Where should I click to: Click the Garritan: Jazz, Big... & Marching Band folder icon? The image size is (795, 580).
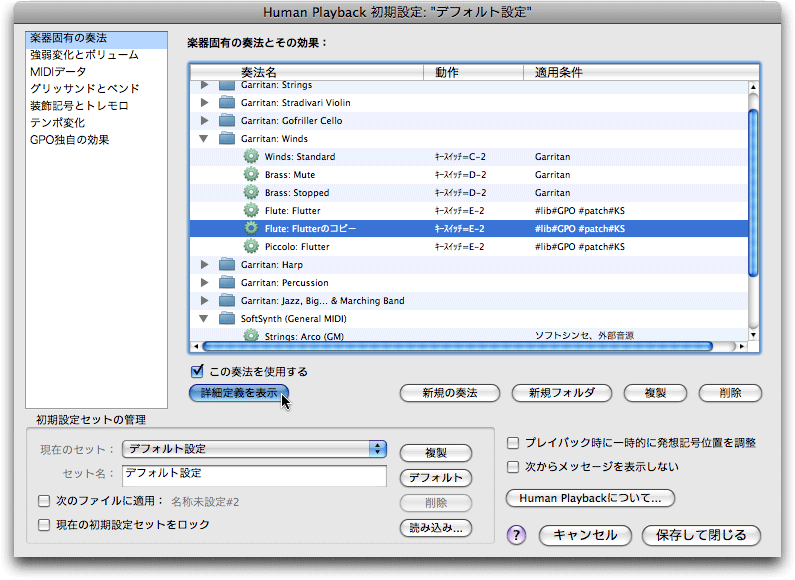click(x=227, y=301)
